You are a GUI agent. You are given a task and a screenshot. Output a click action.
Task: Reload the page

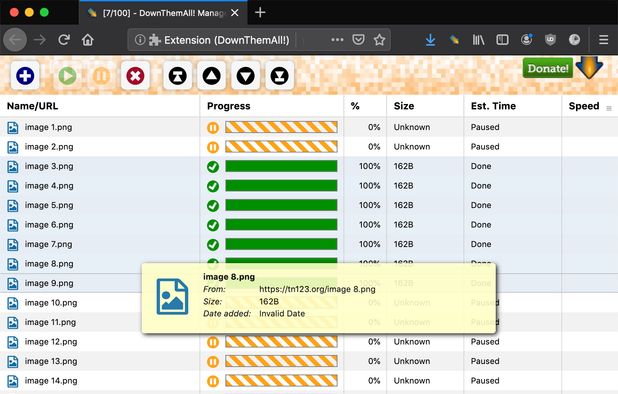point(64,40)
